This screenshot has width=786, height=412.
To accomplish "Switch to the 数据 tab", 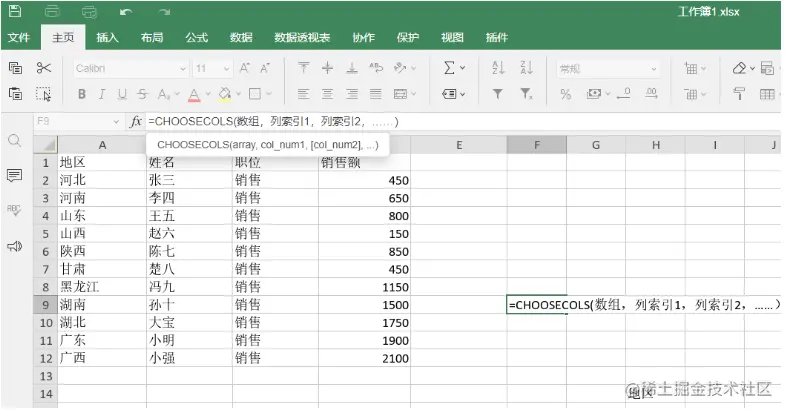I will coord(241,38).
